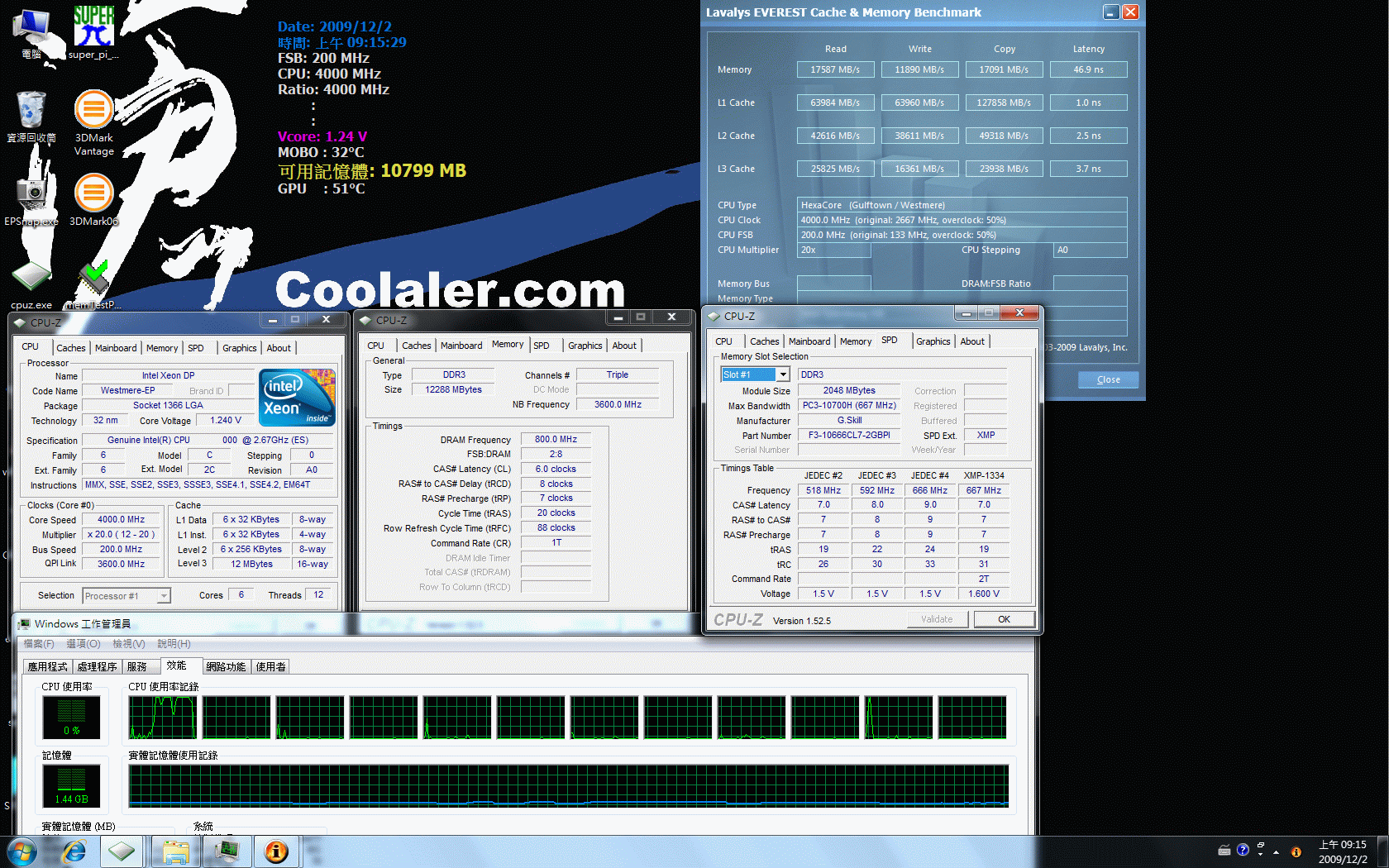Click the title icon of CPU-Z SPD window

coord(714,316)
